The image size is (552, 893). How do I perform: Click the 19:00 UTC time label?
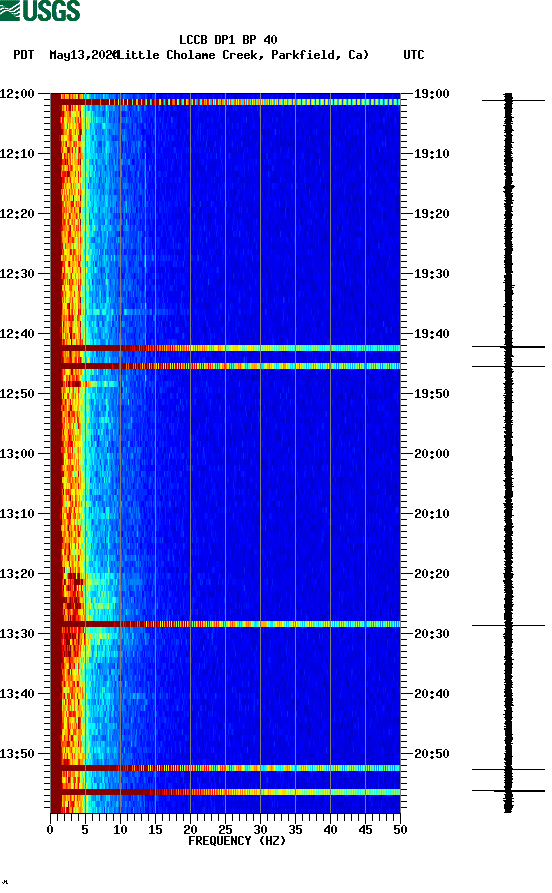pyautogui.click(x=432, y=93)
